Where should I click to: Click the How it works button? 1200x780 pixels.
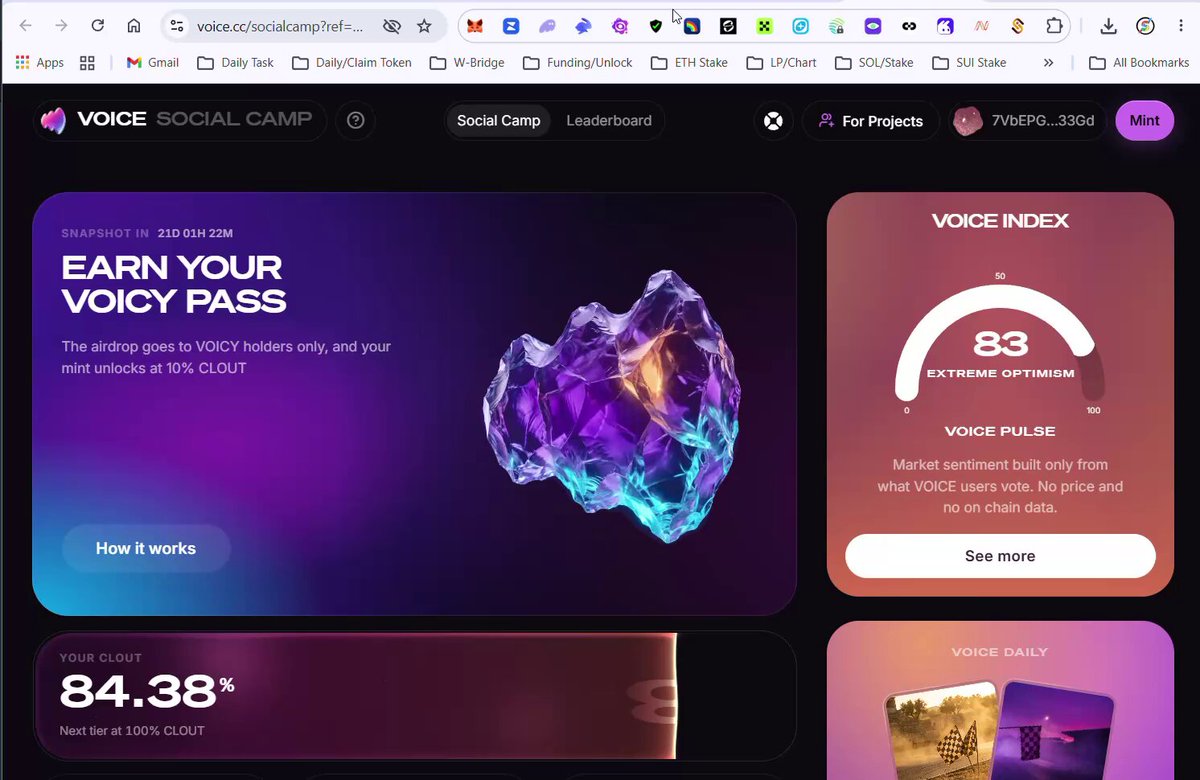[x=146, y=548]
